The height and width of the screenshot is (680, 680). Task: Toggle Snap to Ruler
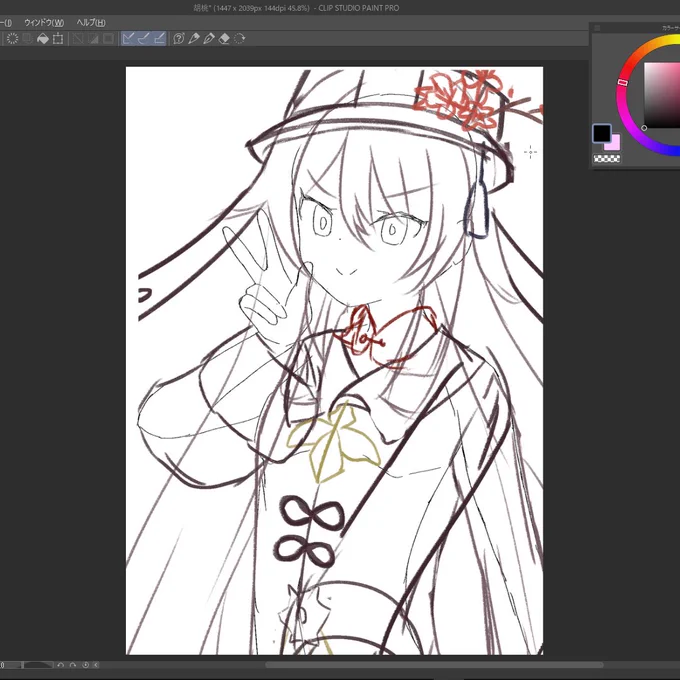[128, 39]
